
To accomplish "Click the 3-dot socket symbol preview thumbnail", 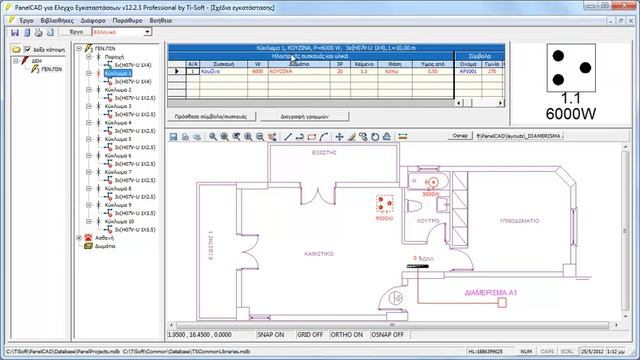I will [x=571, y=68].
